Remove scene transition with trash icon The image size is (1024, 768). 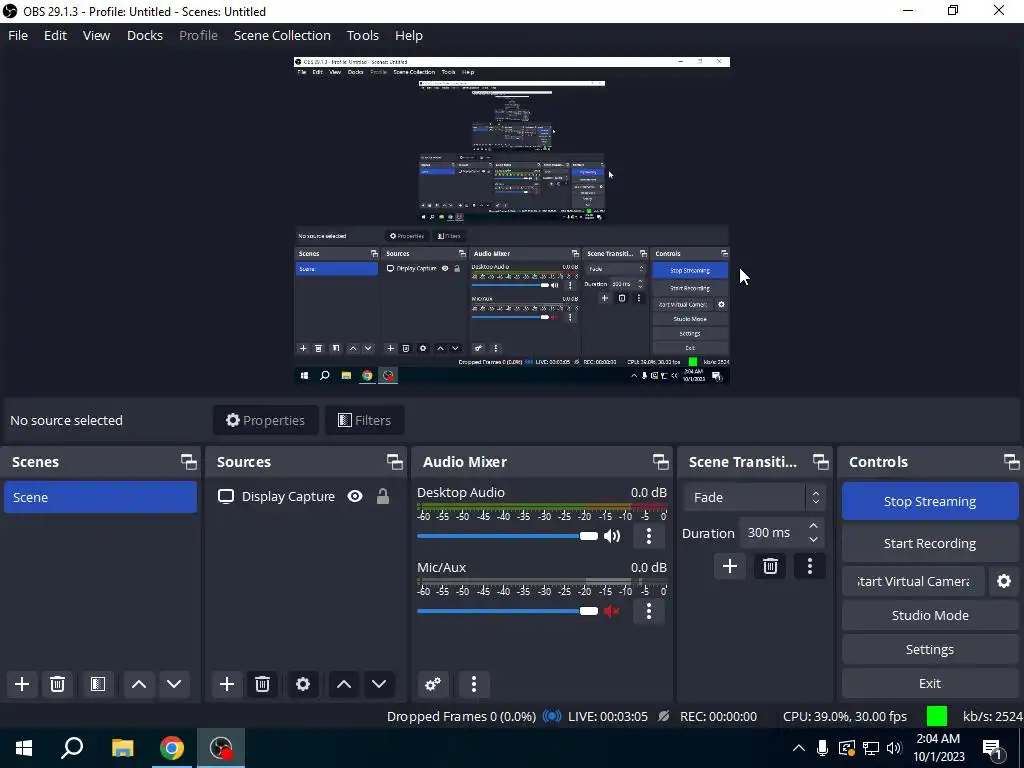770,566
